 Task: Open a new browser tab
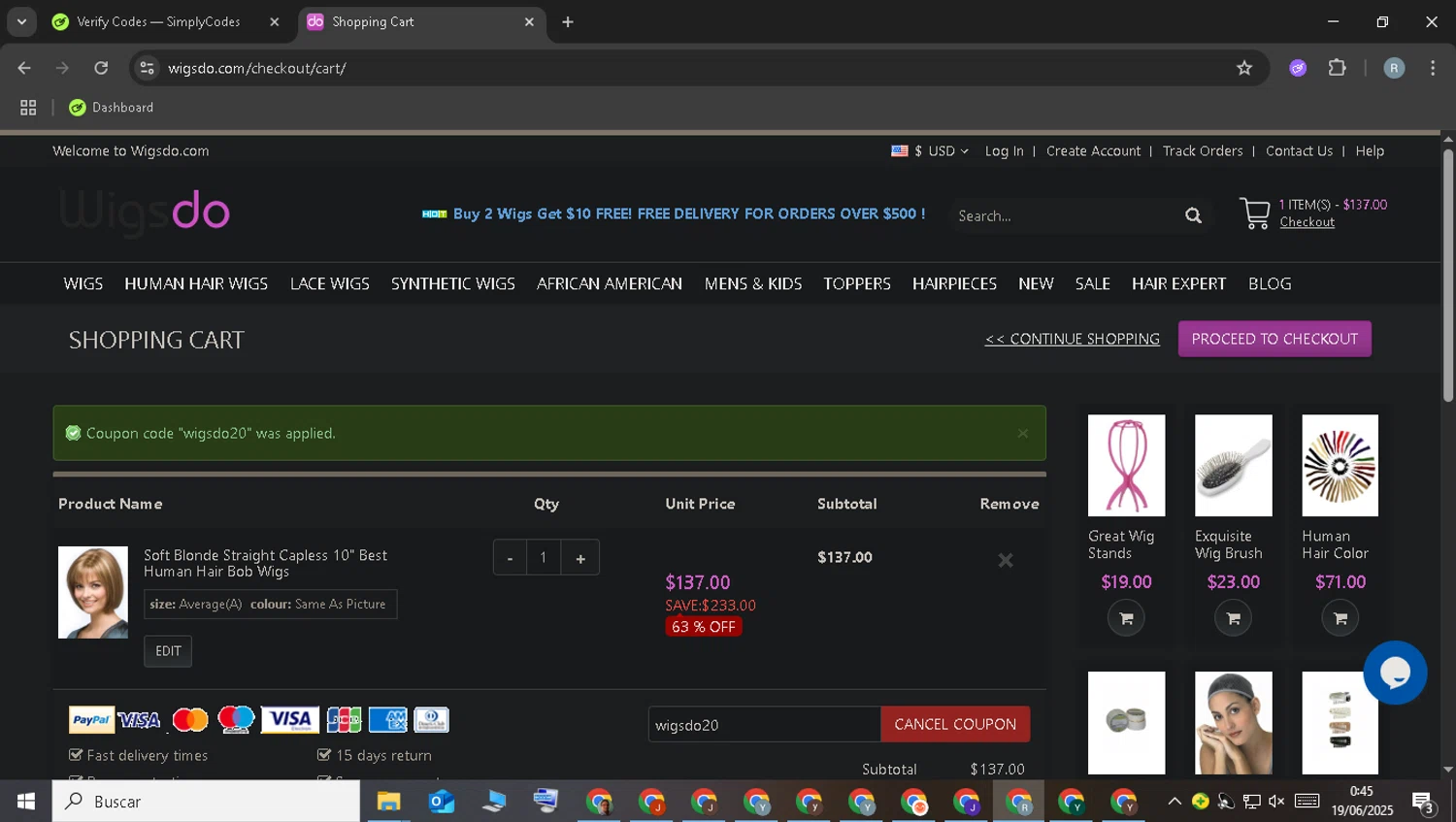pyautogui.click(x=568, y=21)
